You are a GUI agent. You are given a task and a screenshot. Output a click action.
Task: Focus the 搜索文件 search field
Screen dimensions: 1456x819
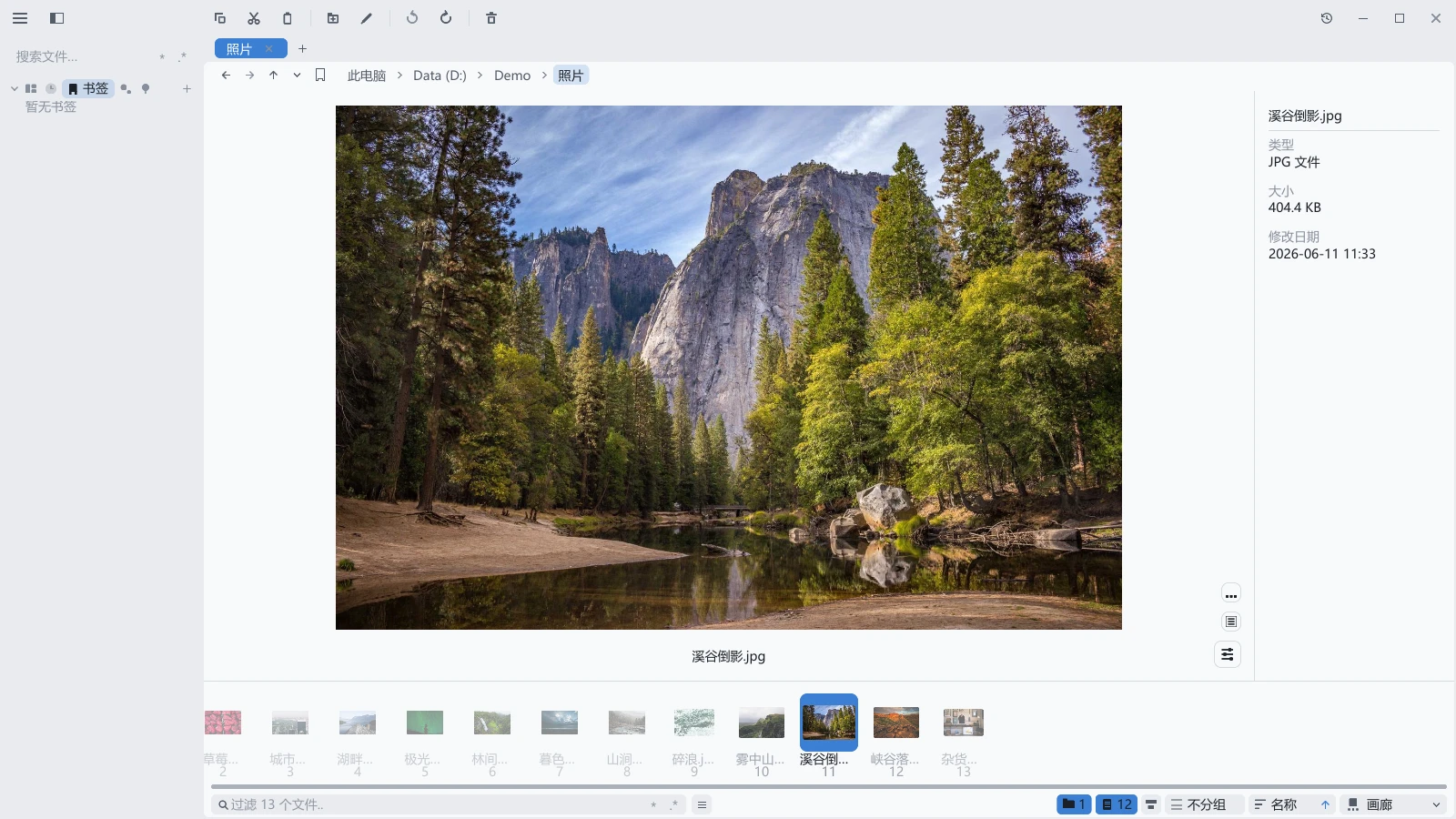(82, 56)
